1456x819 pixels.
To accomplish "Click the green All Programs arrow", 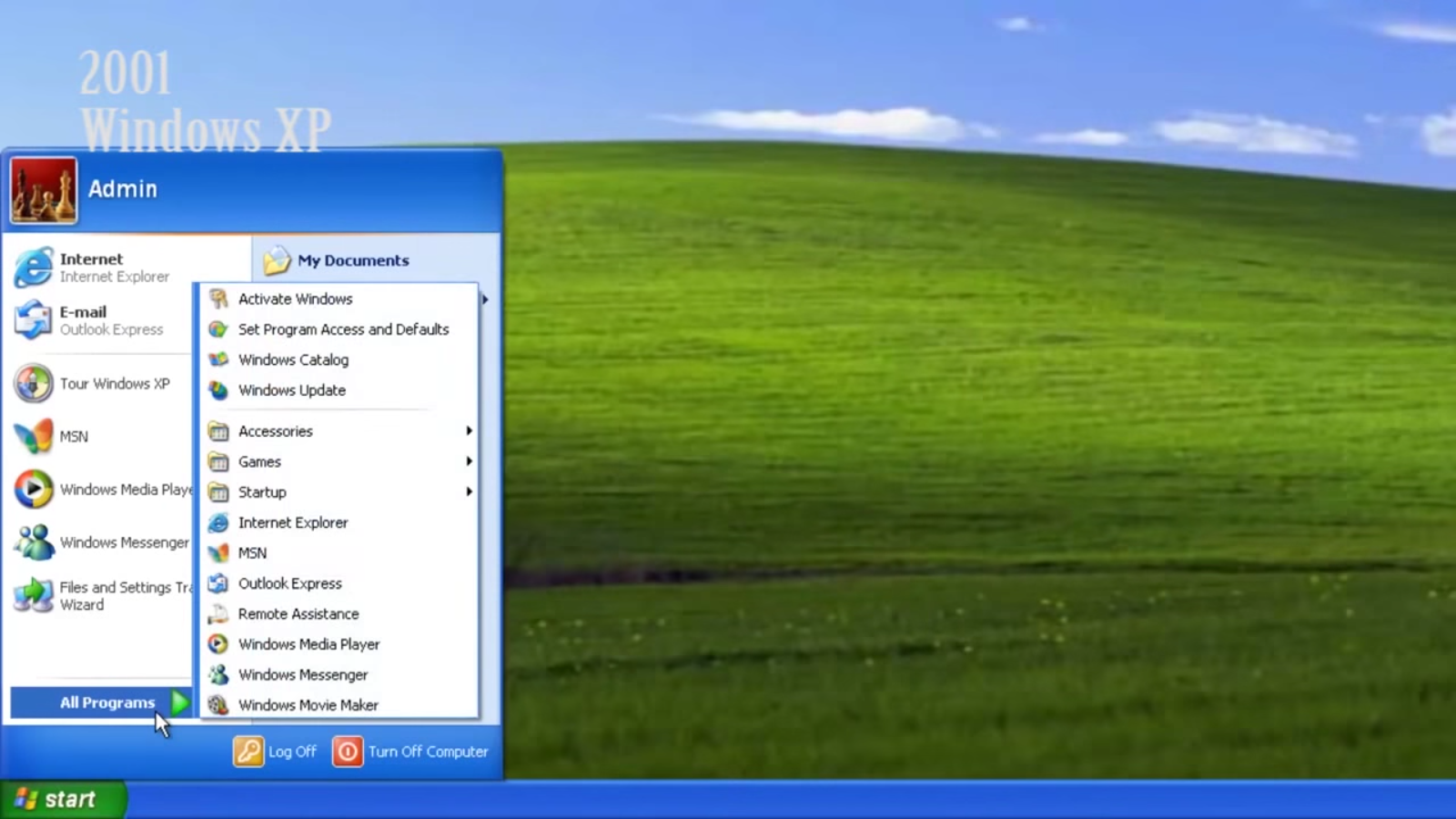I will tap(180, 703).
